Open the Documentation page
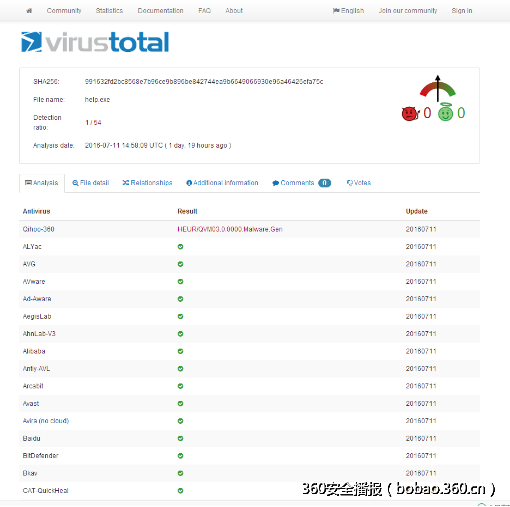This screenshot has height=507, width=510. tap(160, 11)
